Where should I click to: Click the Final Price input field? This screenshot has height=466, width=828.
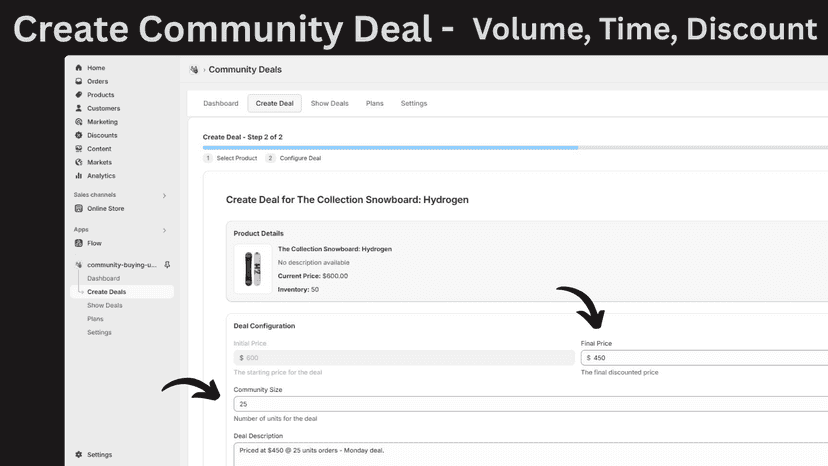(704, 358)
